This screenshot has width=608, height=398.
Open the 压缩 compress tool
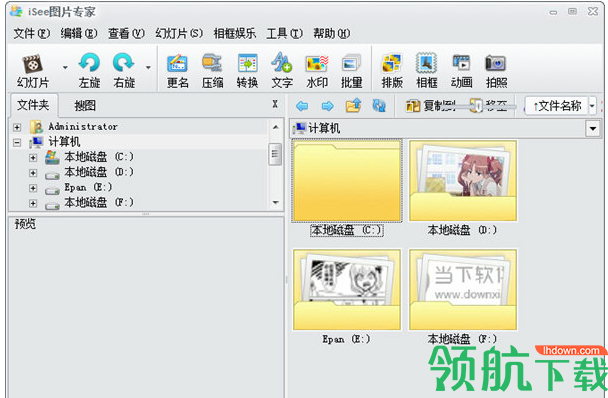[x=212, y=71]
